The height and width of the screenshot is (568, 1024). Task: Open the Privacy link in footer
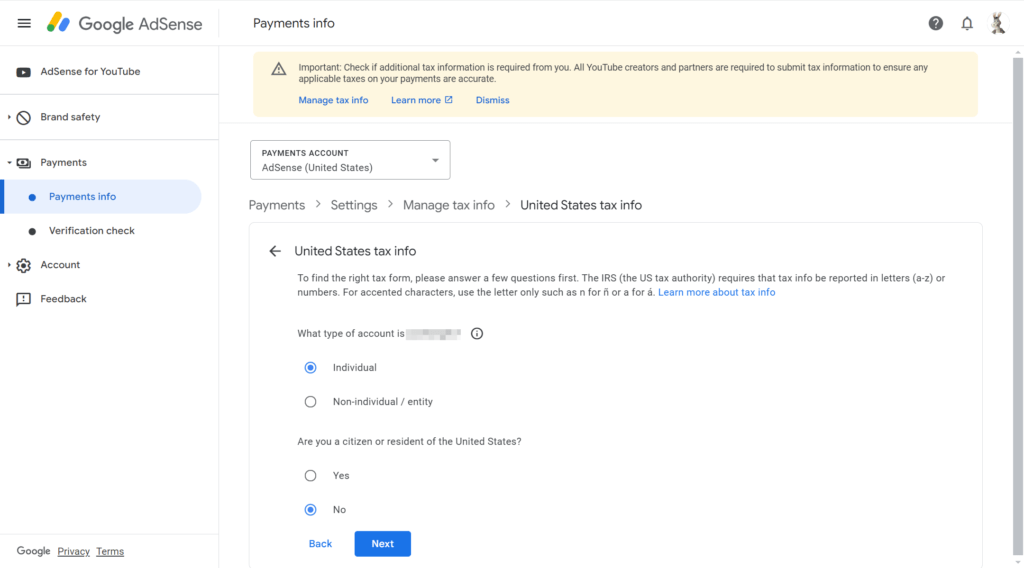click(73, 552)
